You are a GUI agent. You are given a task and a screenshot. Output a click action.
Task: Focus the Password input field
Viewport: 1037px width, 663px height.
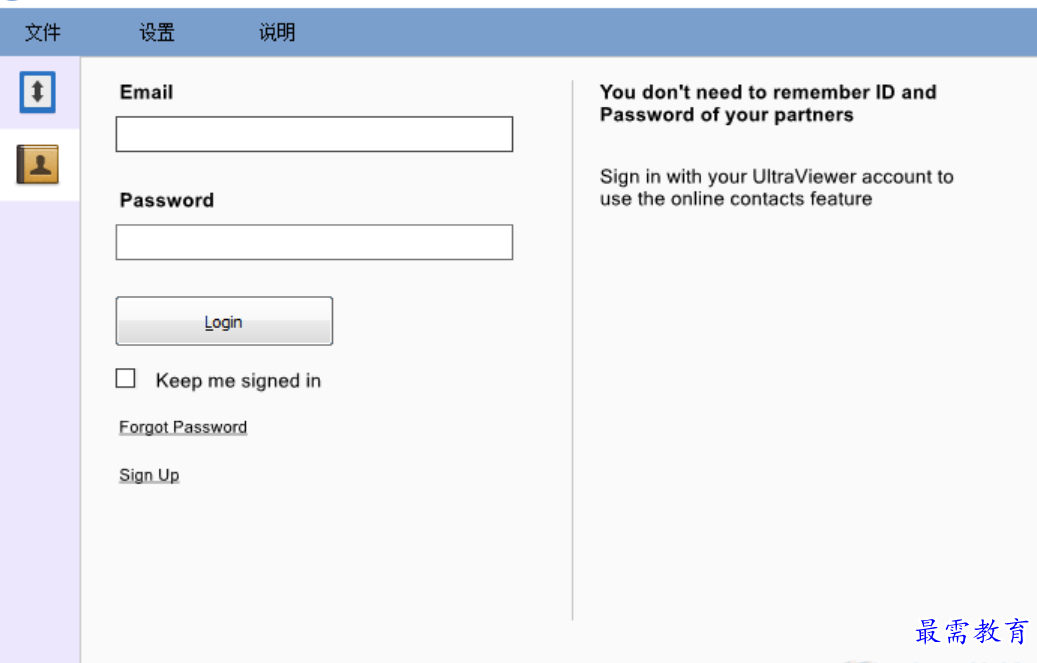point(314,243)
